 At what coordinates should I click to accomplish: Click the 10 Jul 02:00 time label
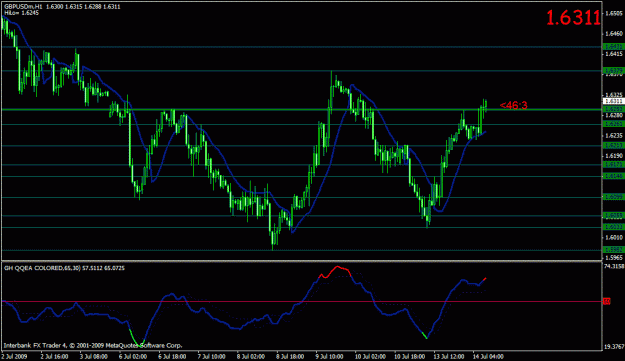(370, 356)
